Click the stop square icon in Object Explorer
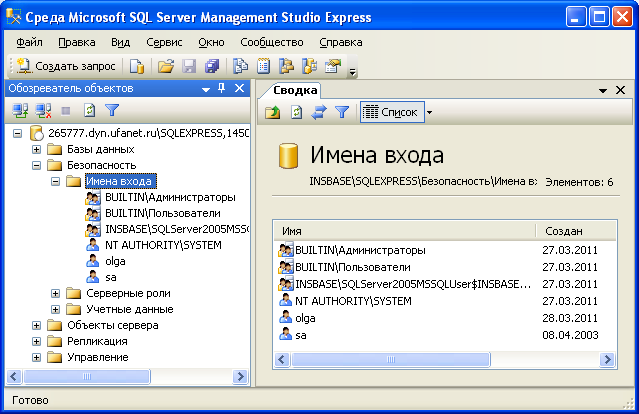 pos(66,110)
